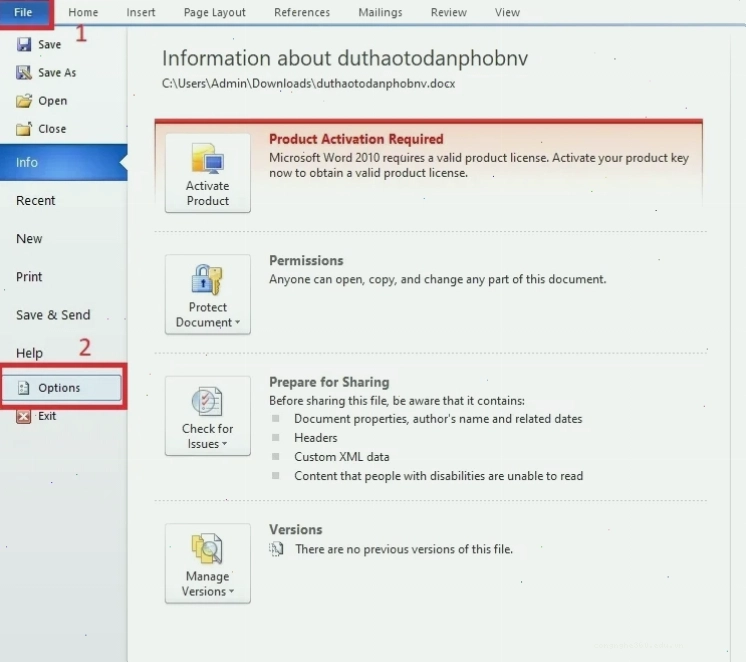
Task: Open the Mailings tab
Action: (x=380, y=12)
